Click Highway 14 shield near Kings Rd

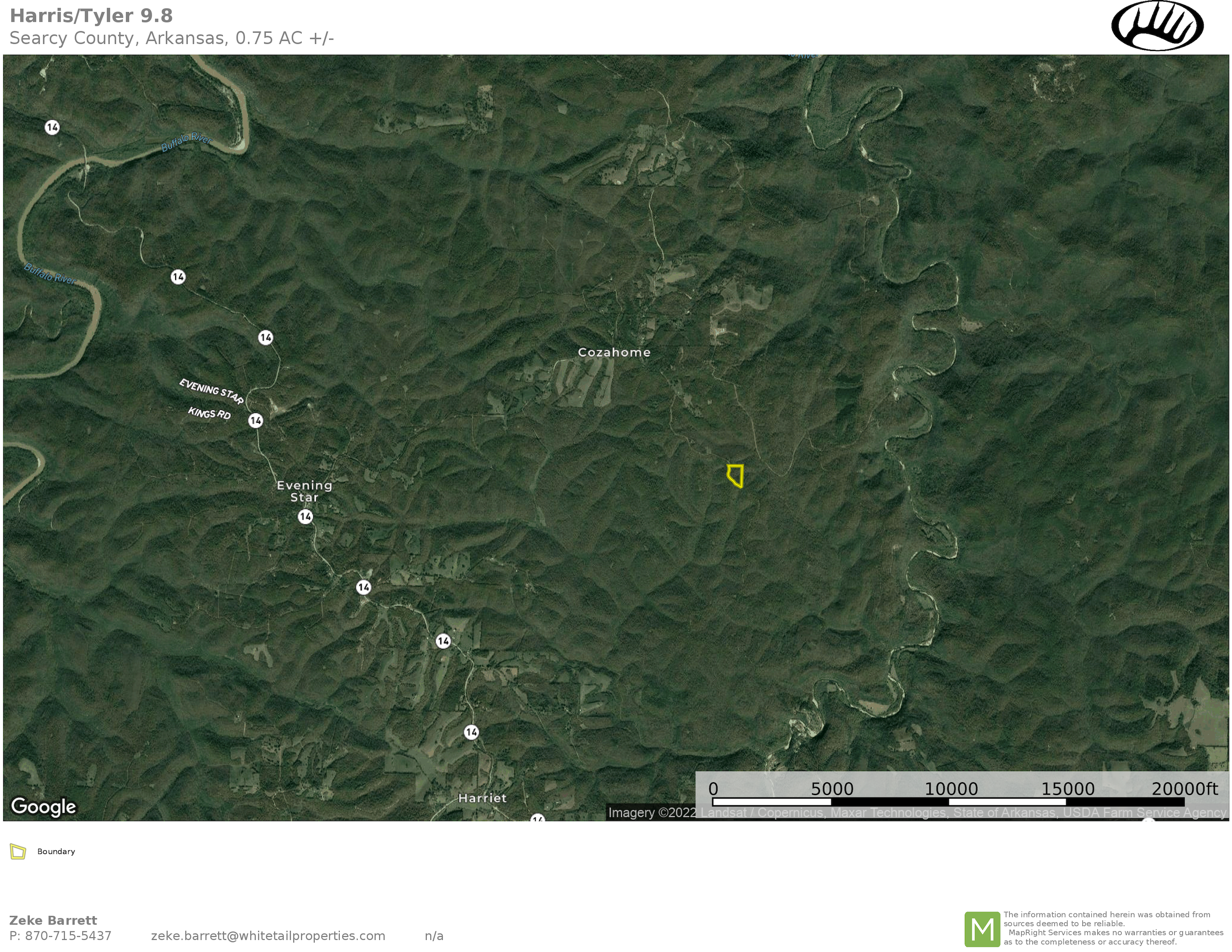click(x=256, y=421)
